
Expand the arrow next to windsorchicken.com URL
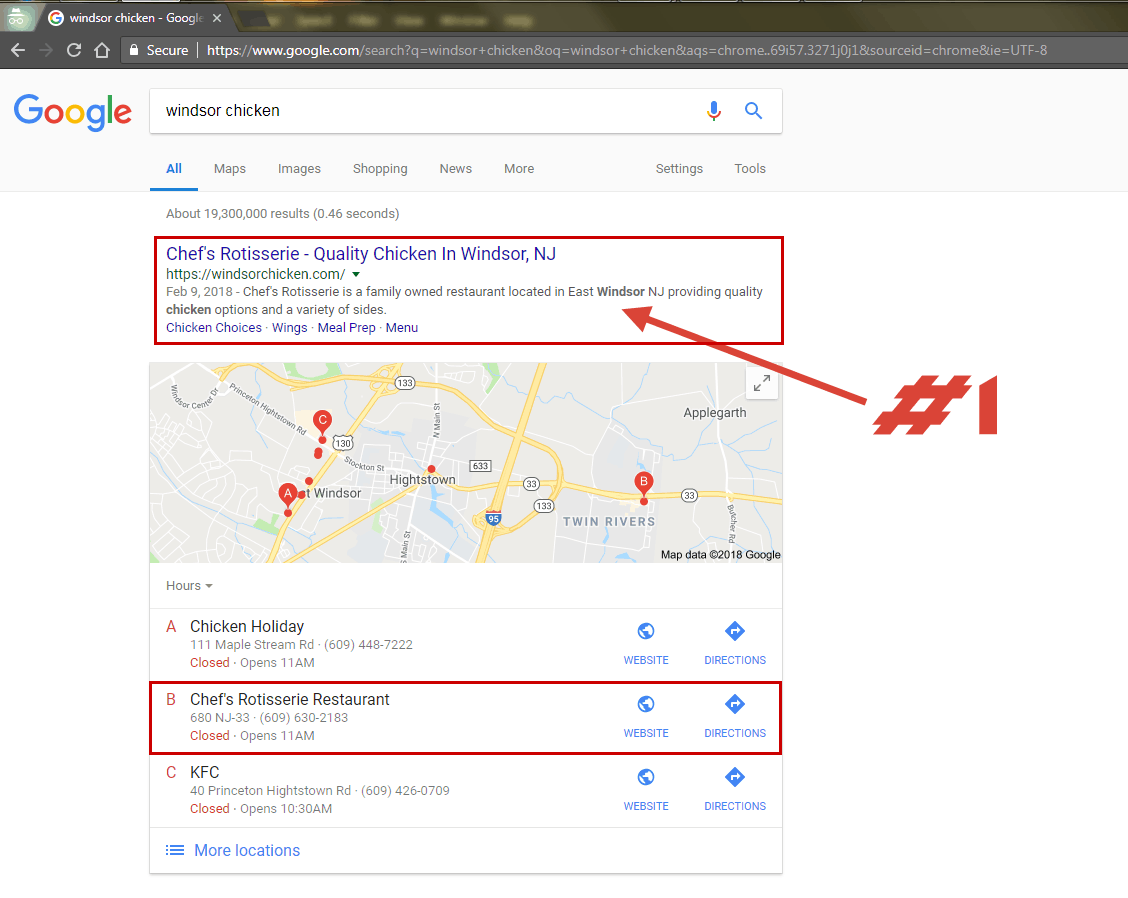tap(356, 275)
